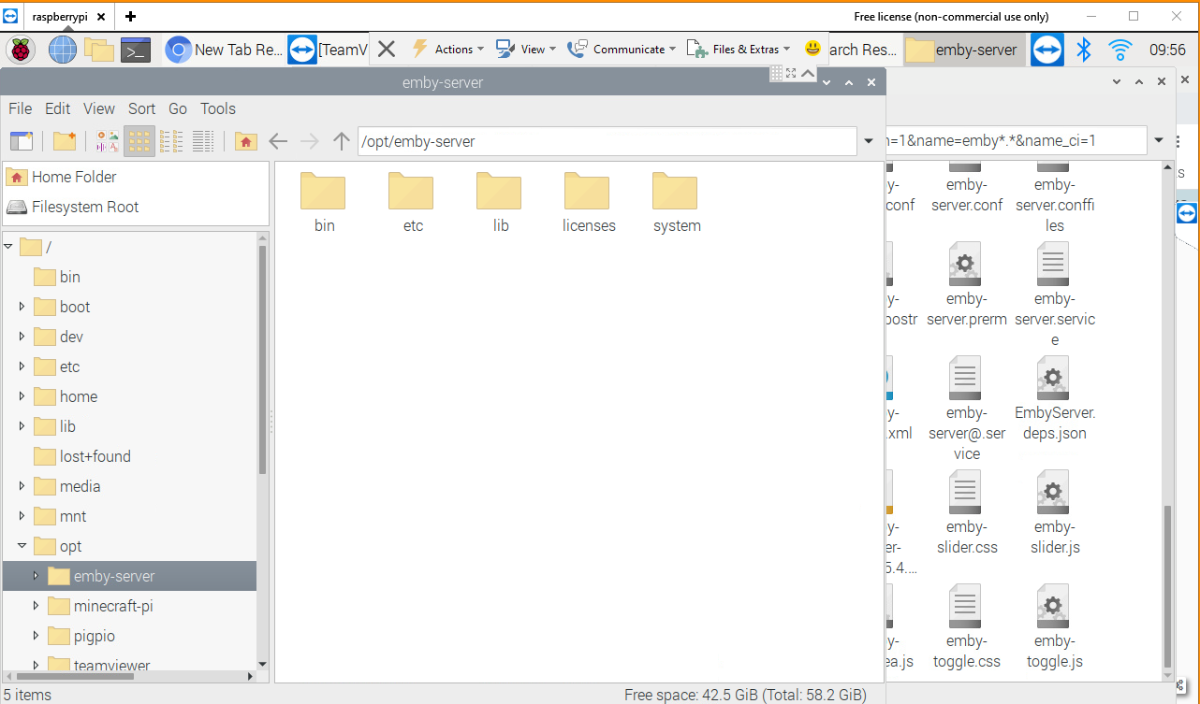
Task: Create a new folder with toolbar icon
Action: click(x=65, y=142)
